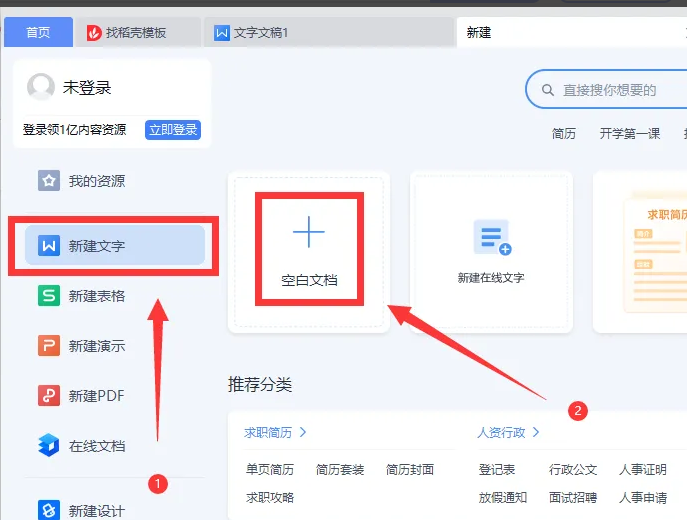Click the W icon for 新建文字
The height and width of the screenshot is (520, 687).
[49, 245]
